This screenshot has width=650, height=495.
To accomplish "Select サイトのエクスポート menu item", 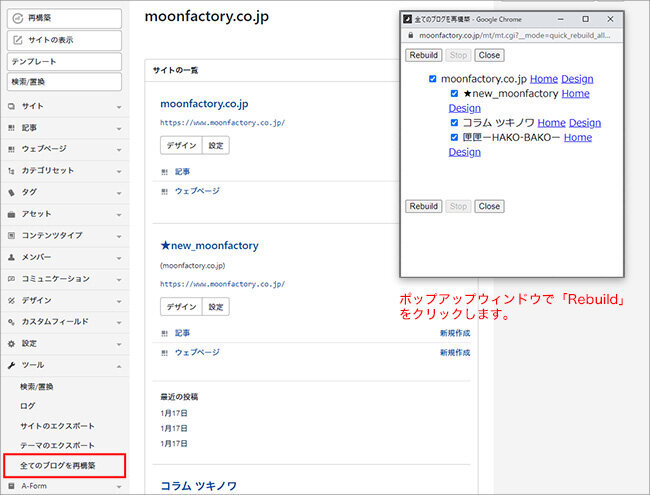I will tap(57, 426).
